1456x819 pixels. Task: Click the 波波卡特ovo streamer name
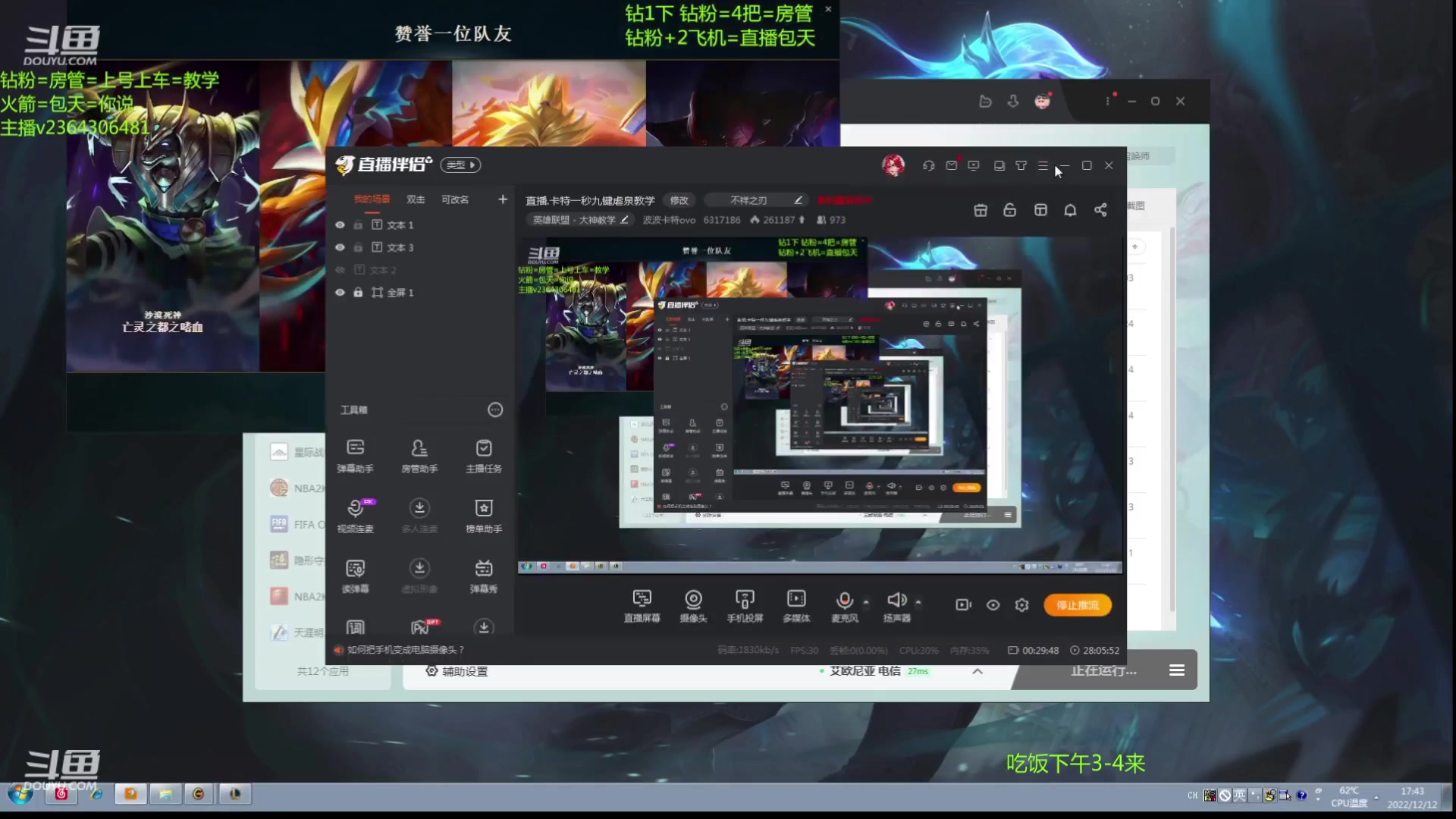point(669,220)
